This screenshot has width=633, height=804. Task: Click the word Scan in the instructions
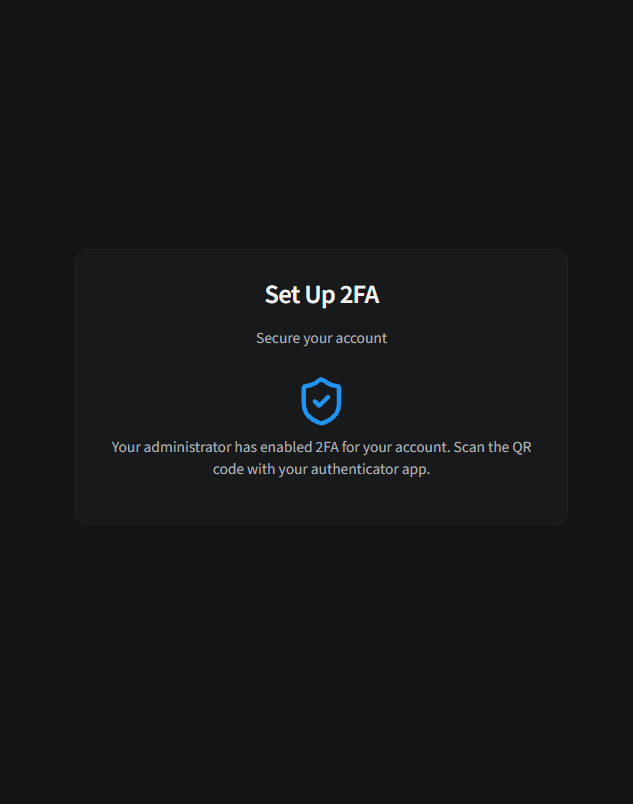pyautogui.click(x=469, y=447)
